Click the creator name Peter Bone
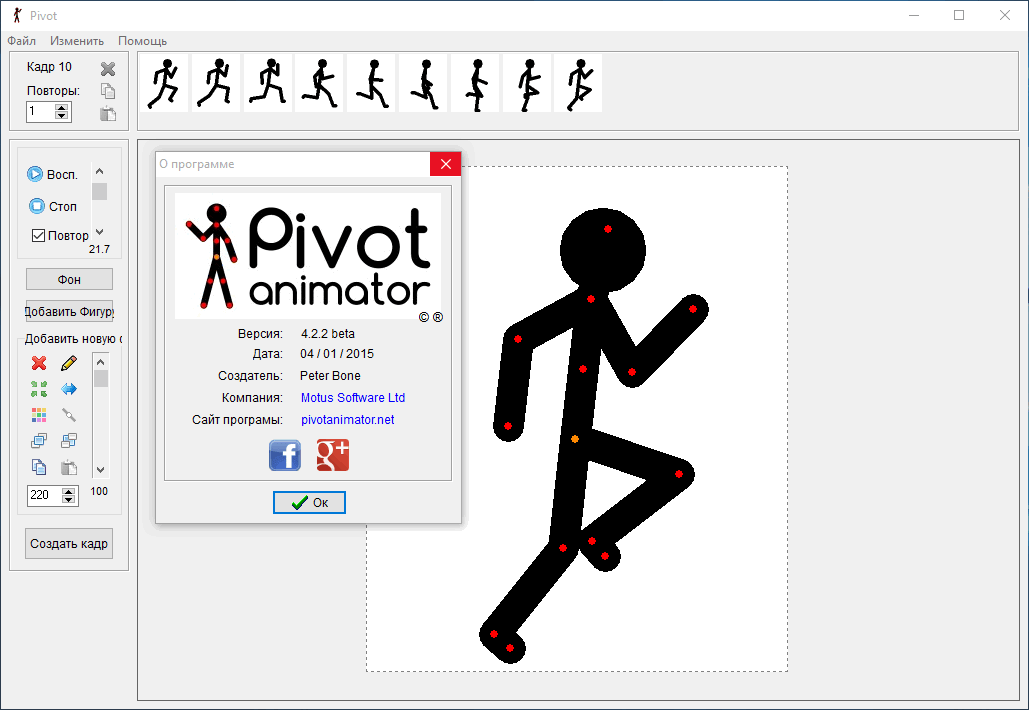Viewport: 1029px width, 710px height. click(x=330, y=376)
